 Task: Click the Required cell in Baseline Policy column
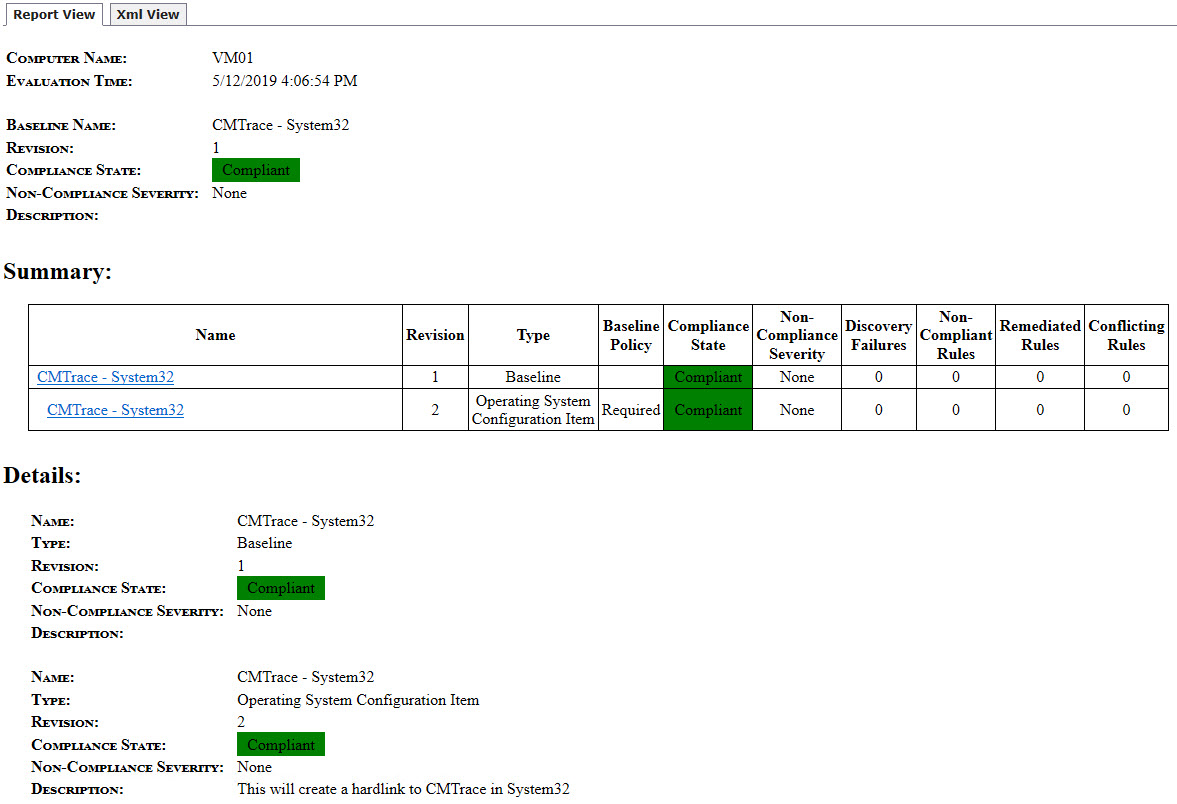[631, 410]
